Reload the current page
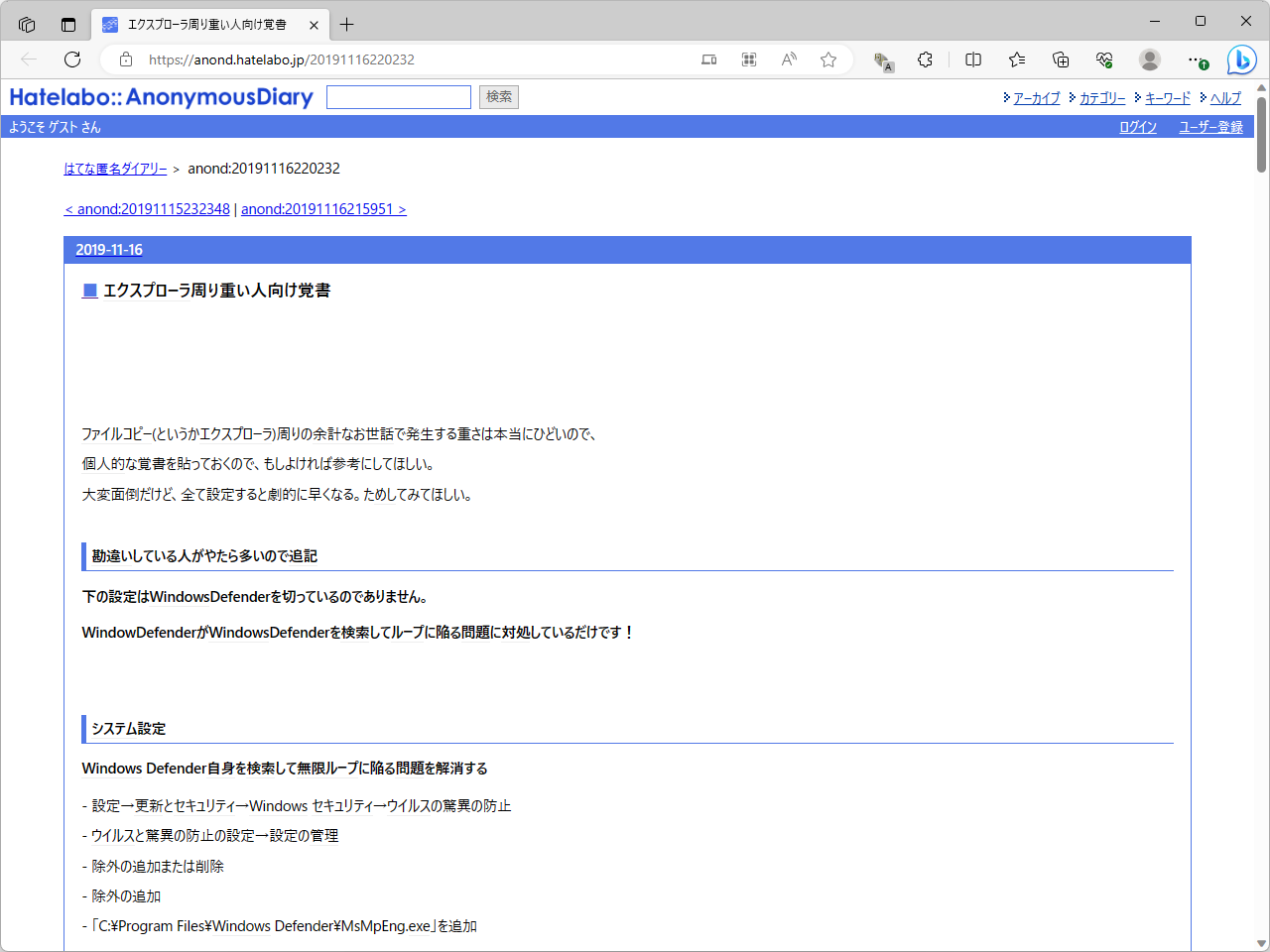 tap(71, 59)
